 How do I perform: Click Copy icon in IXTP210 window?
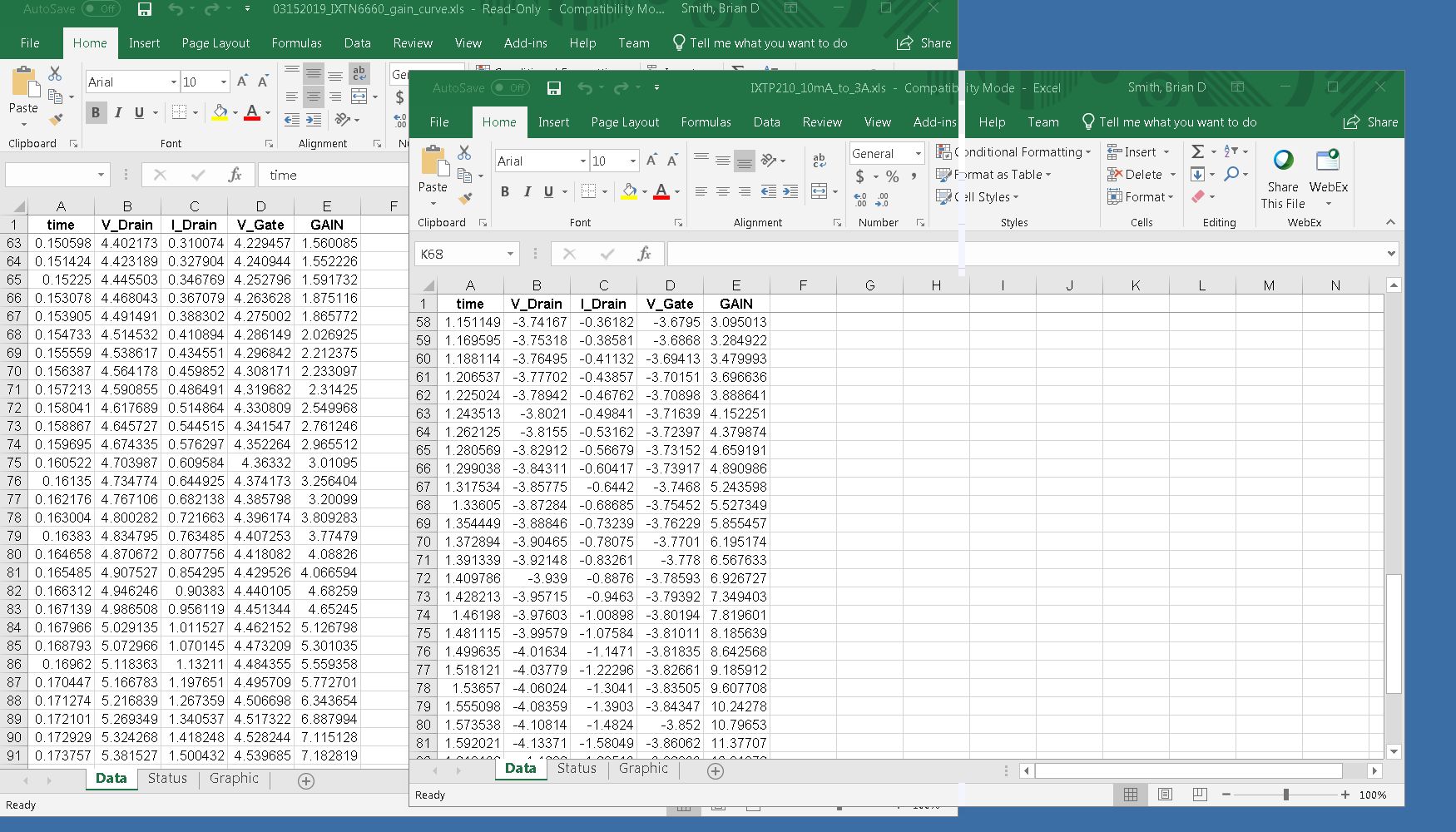[464, 176]
